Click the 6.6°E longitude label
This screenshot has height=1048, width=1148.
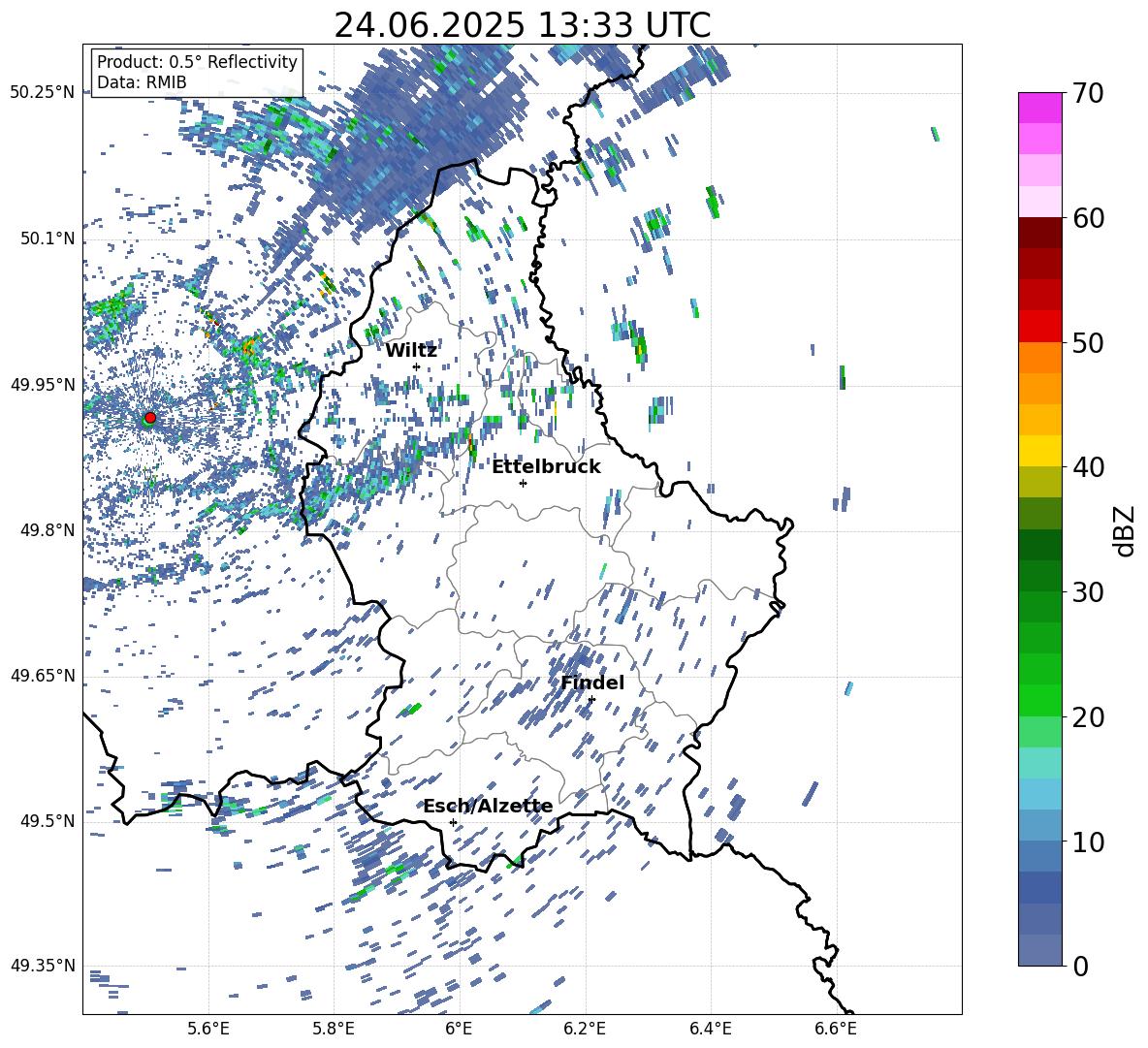tap(836, 1029)
